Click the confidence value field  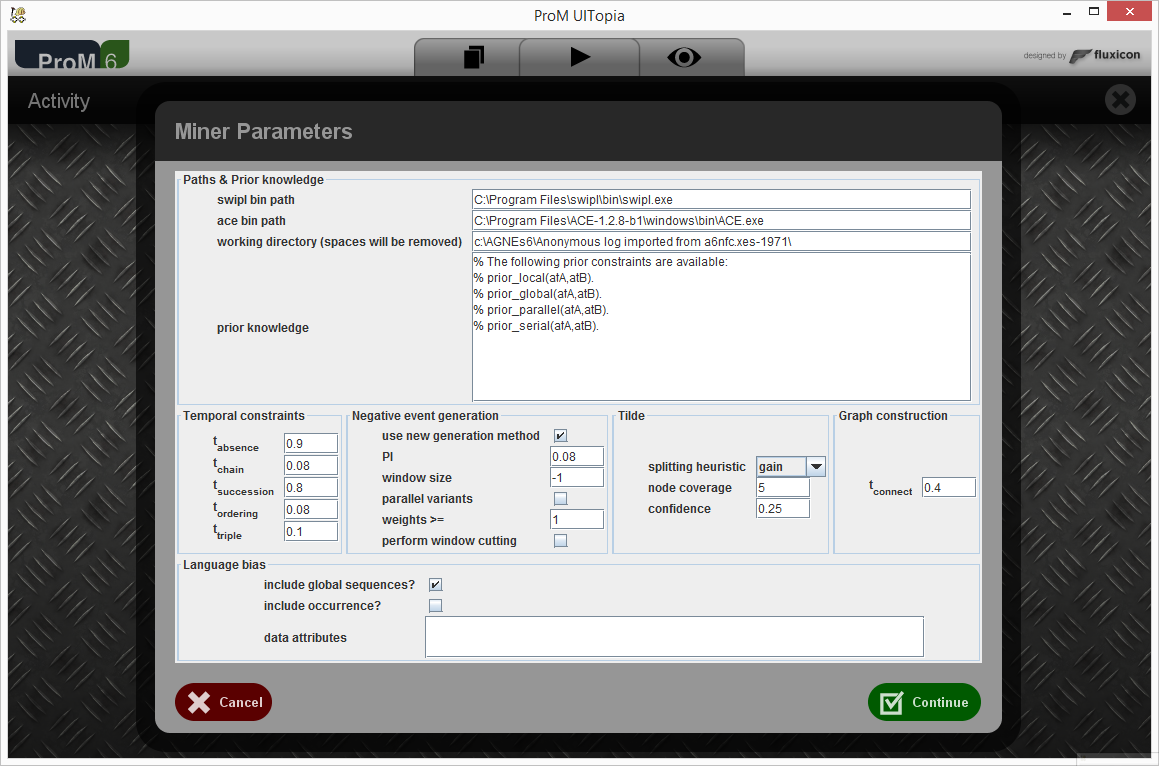click(783, 509)
